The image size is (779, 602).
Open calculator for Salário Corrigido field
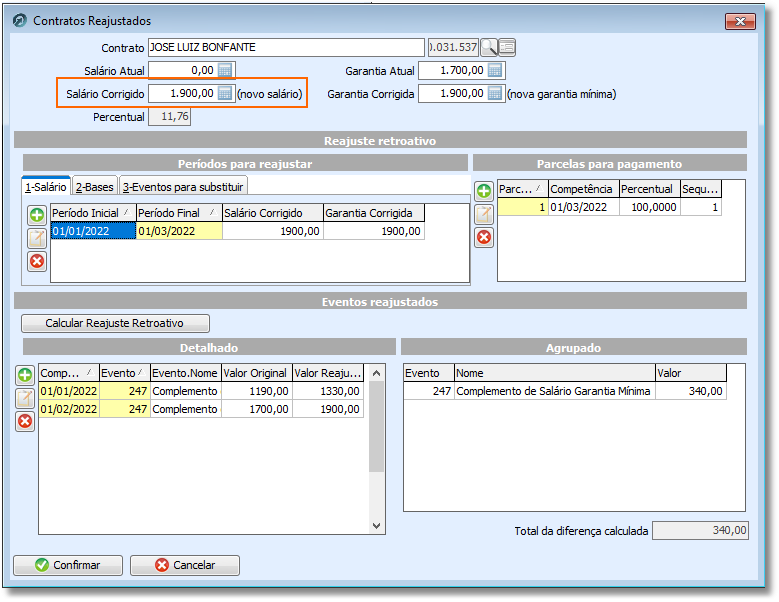(x=225, y=93)
